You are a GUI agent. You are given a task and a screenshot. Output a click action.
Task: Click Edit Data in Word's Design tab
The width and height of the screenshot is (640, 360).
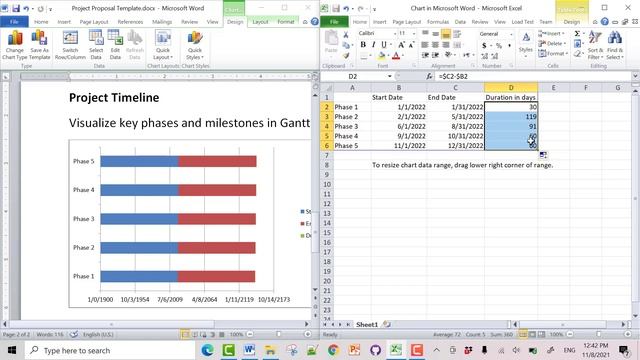pyautogui.click(x=115, y=45)
